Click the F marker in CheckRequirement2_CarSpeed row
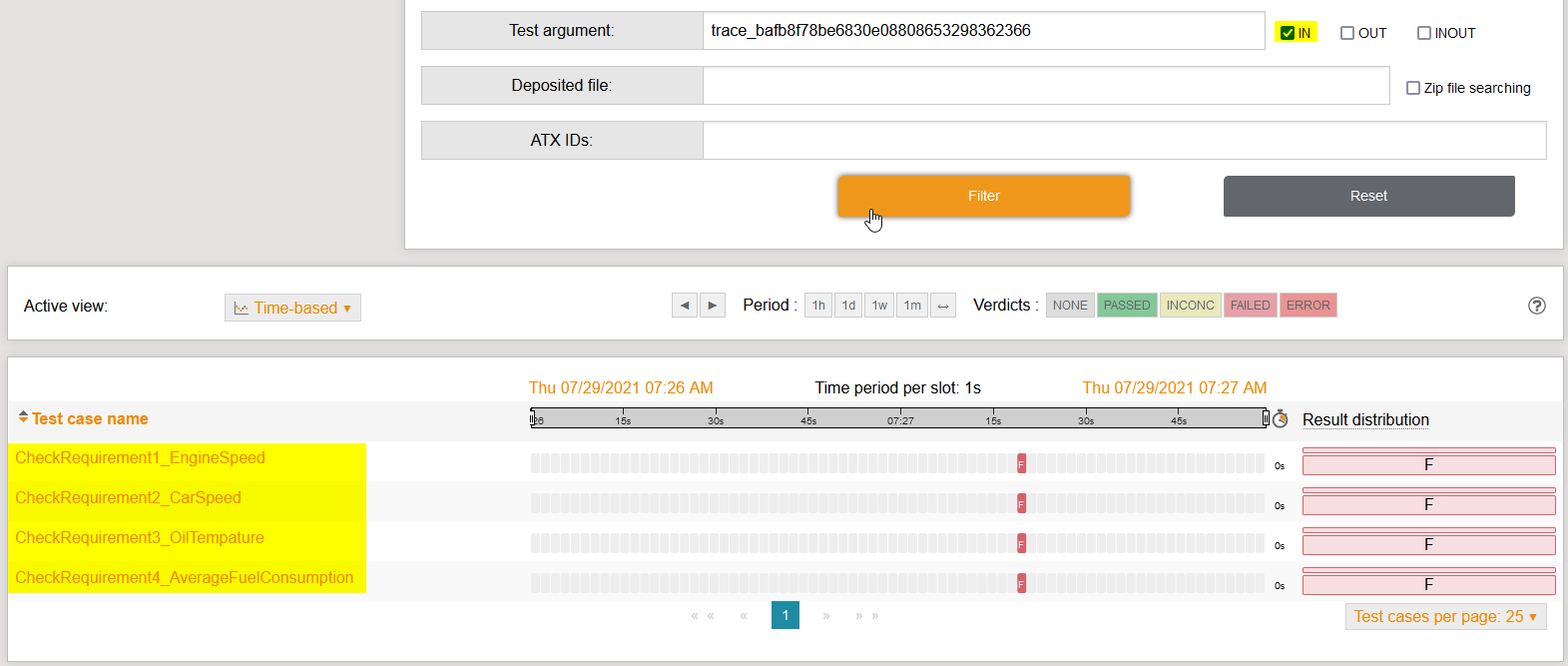Viewport: 1568px width, 666px height. click(1021, 503)
